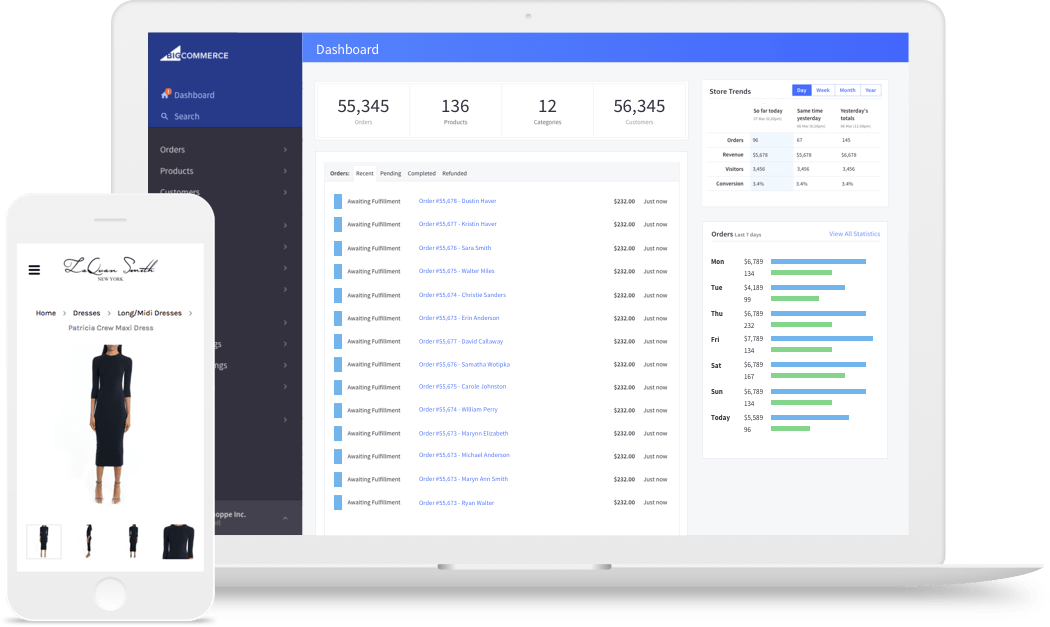Click the status icon beside Dustin Hwer's order
The height and width of the screenshot is (627, 1050).
336,200
